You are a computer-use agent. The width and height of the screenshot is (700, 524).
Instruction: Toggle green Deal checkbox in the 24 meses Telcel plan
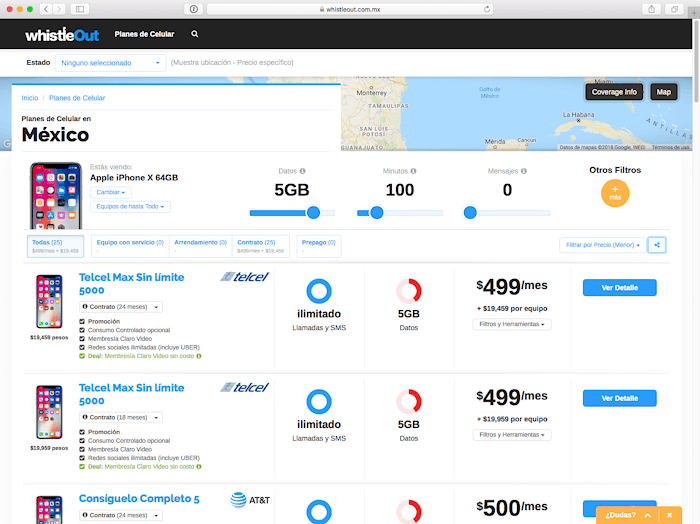82,356
